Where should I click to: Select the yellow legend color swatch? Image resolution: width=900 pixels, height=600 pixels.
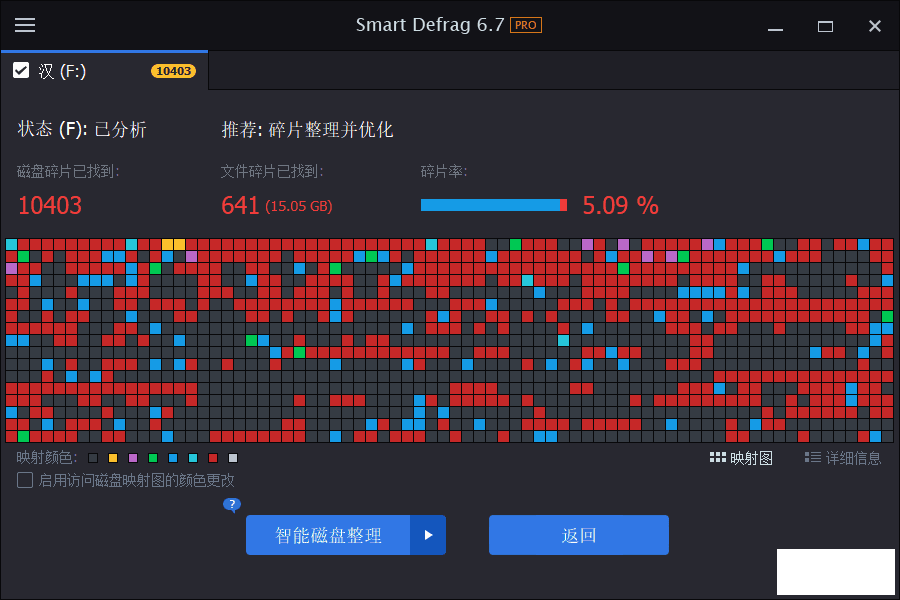(113, 458)
